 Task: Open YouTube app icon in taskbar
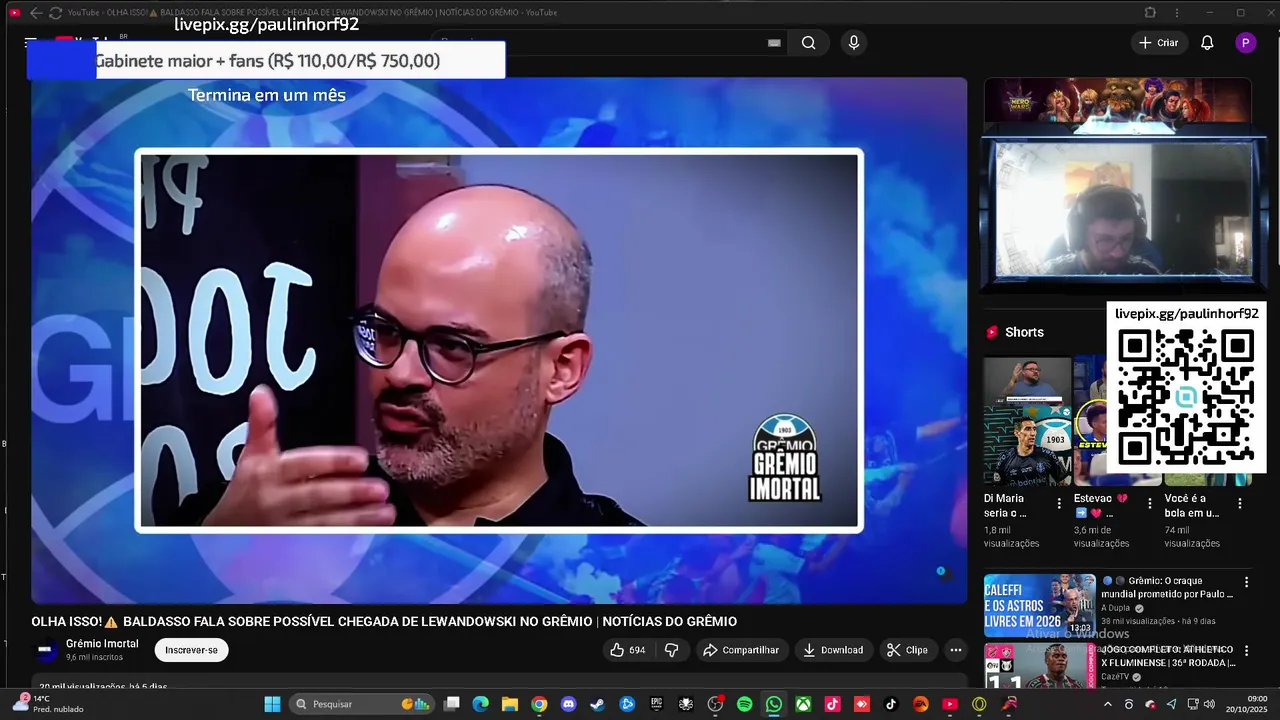(950, 704)
